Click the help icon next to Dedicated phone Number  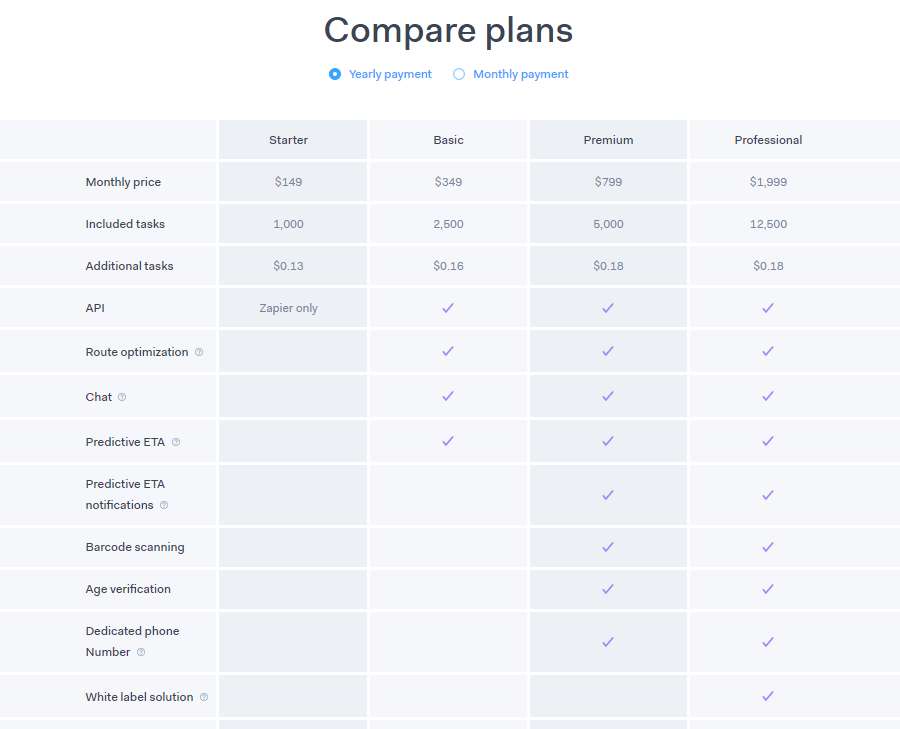point(141,652)
